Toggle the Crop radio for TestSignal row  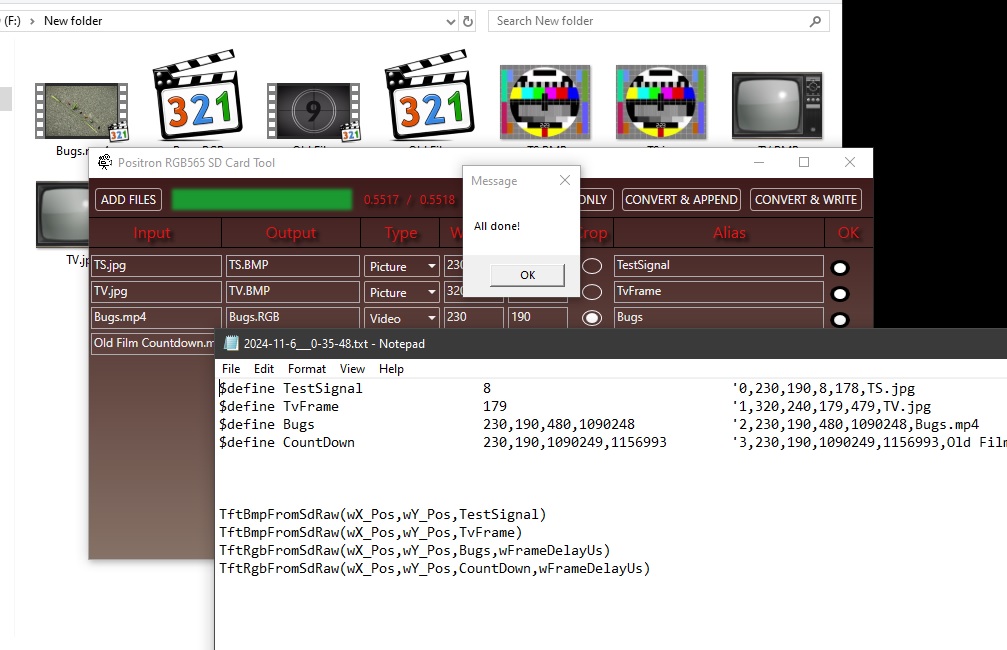593,266
